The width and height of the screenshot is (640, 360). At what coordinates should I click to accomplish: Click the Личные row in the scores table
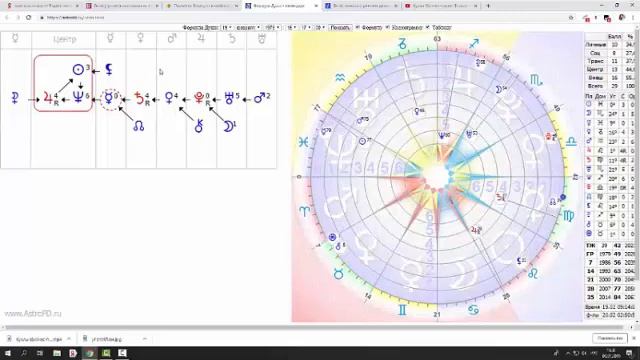click(611, 44)
